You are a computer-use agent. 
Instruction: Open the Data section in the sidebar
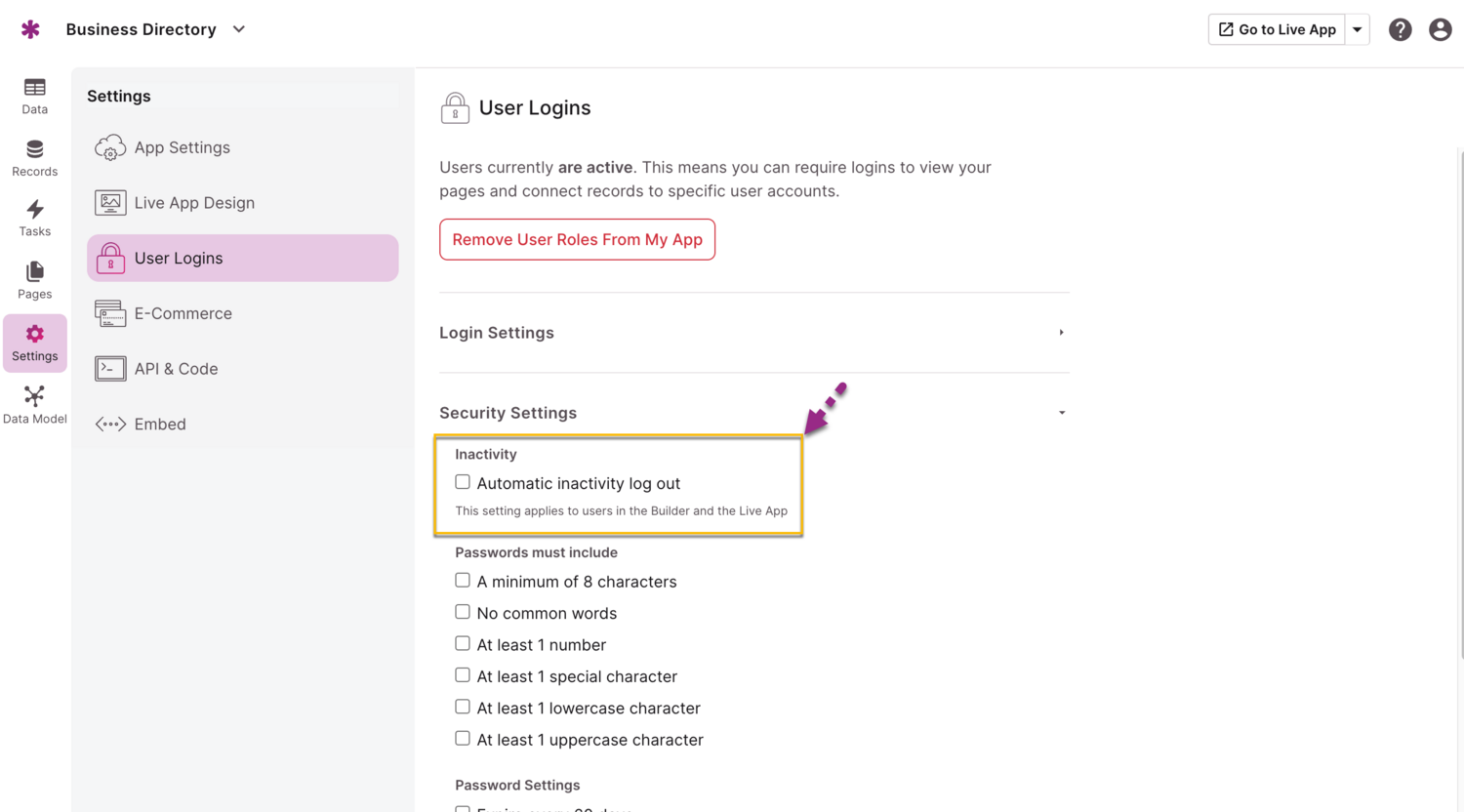(x=34, y=95)
